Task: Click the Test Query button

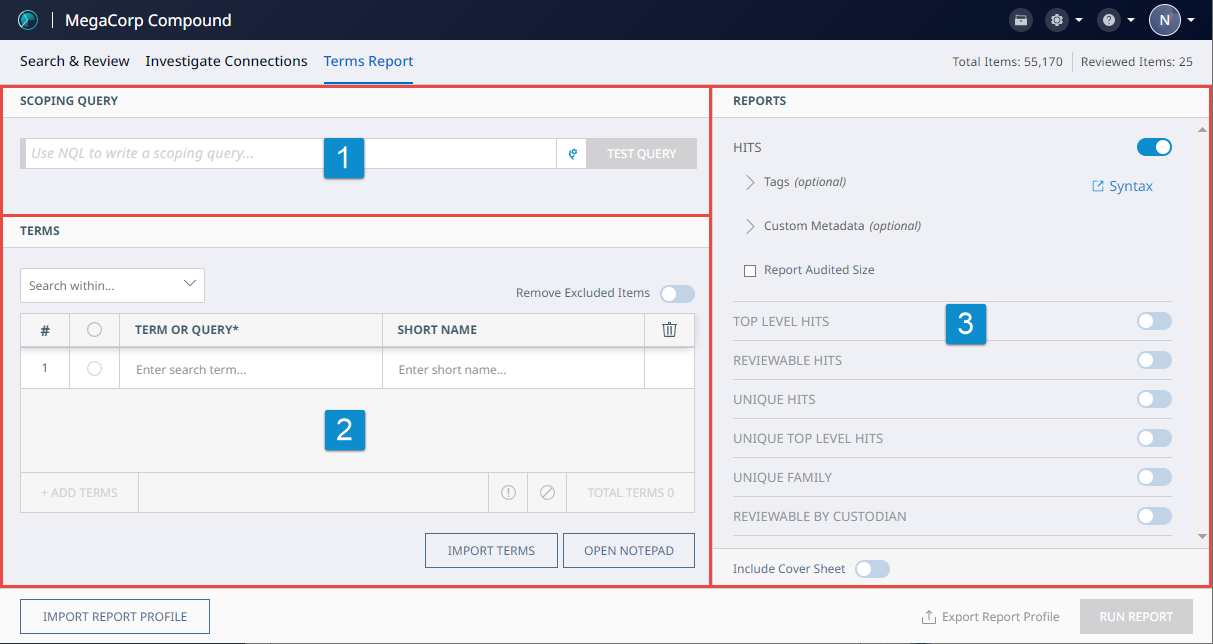Action: click(642, 153)
